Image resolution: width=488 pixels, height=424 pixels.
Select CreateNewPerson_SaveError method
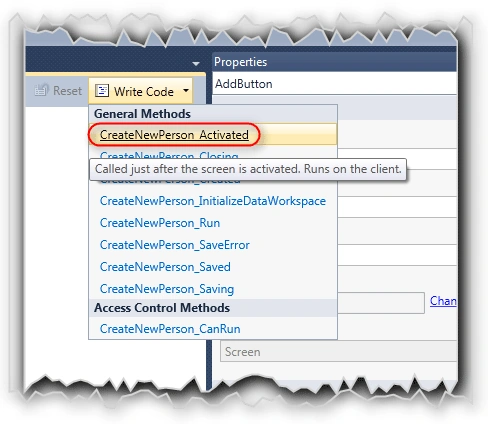pyautogui.click(x=174, y=245)
